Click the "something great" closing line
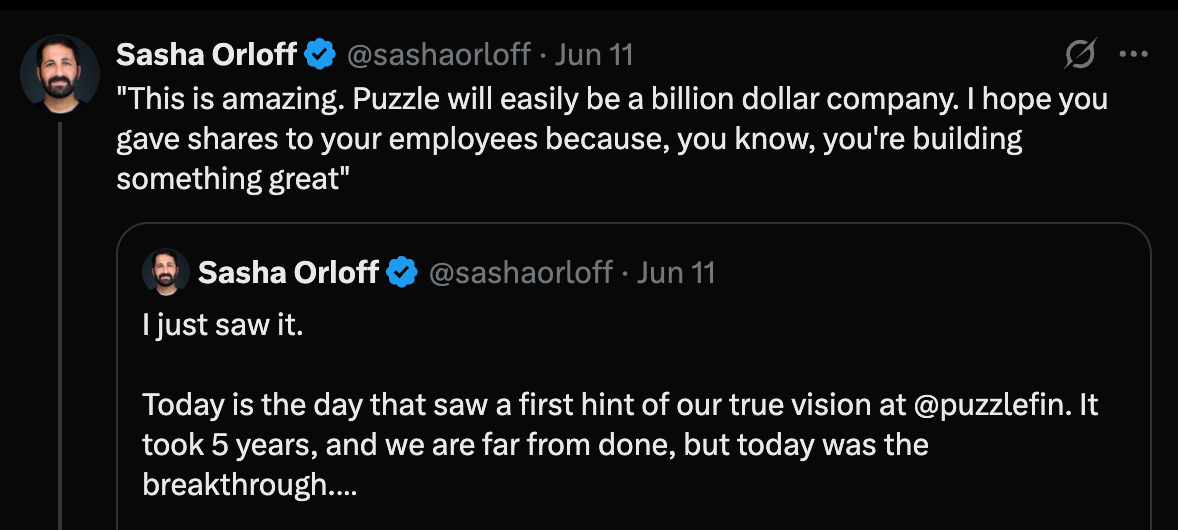This screenshot has width=1178, height=530. (x=230, y=180)
